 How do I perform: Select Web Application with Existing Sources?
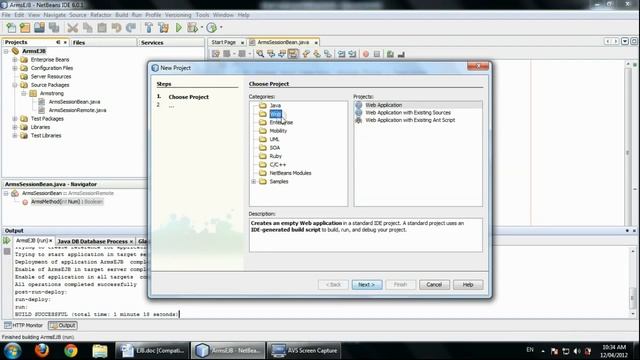(408, 112)
